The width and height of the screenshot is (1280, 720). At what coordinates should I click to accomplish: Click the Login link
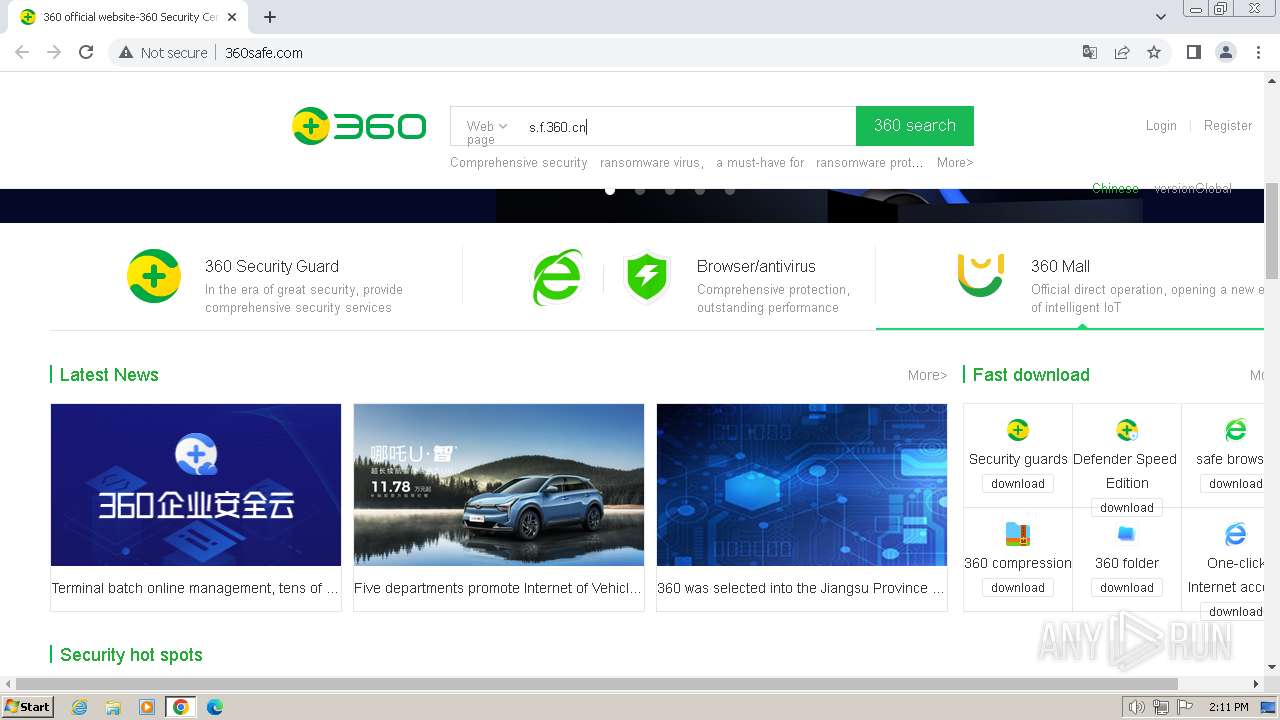coord(1161,126)
